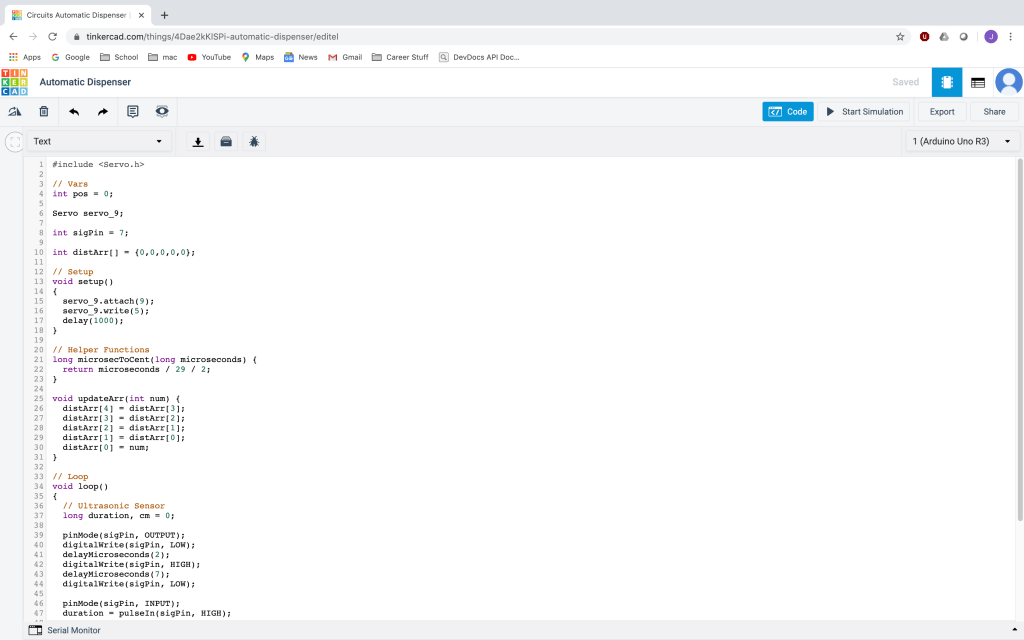Undo the last action

point(74,112)
